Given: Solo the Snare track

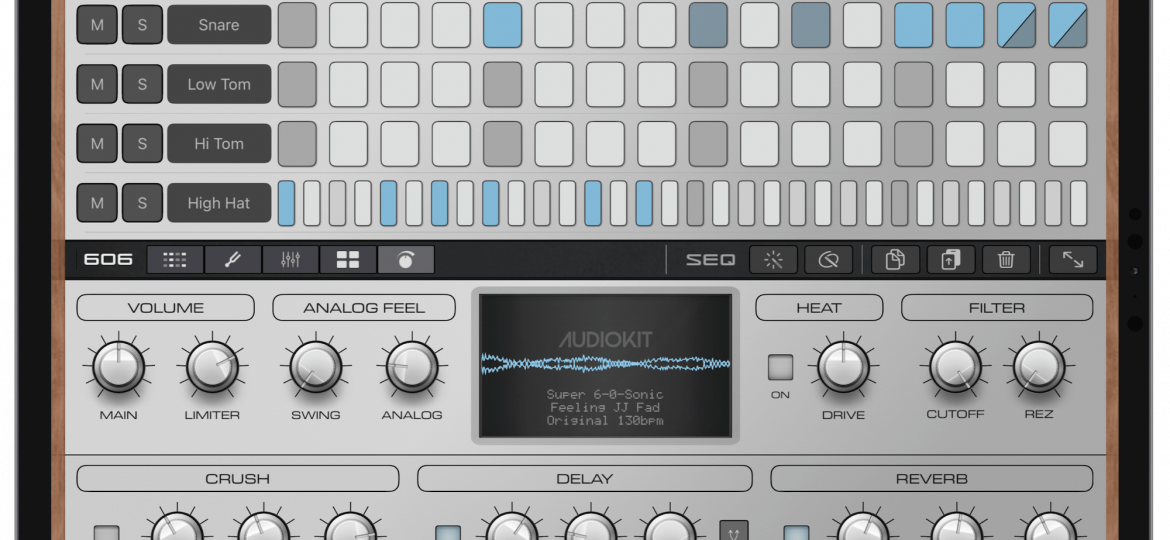Looking at the screenshot, I should tap(142, 25).
